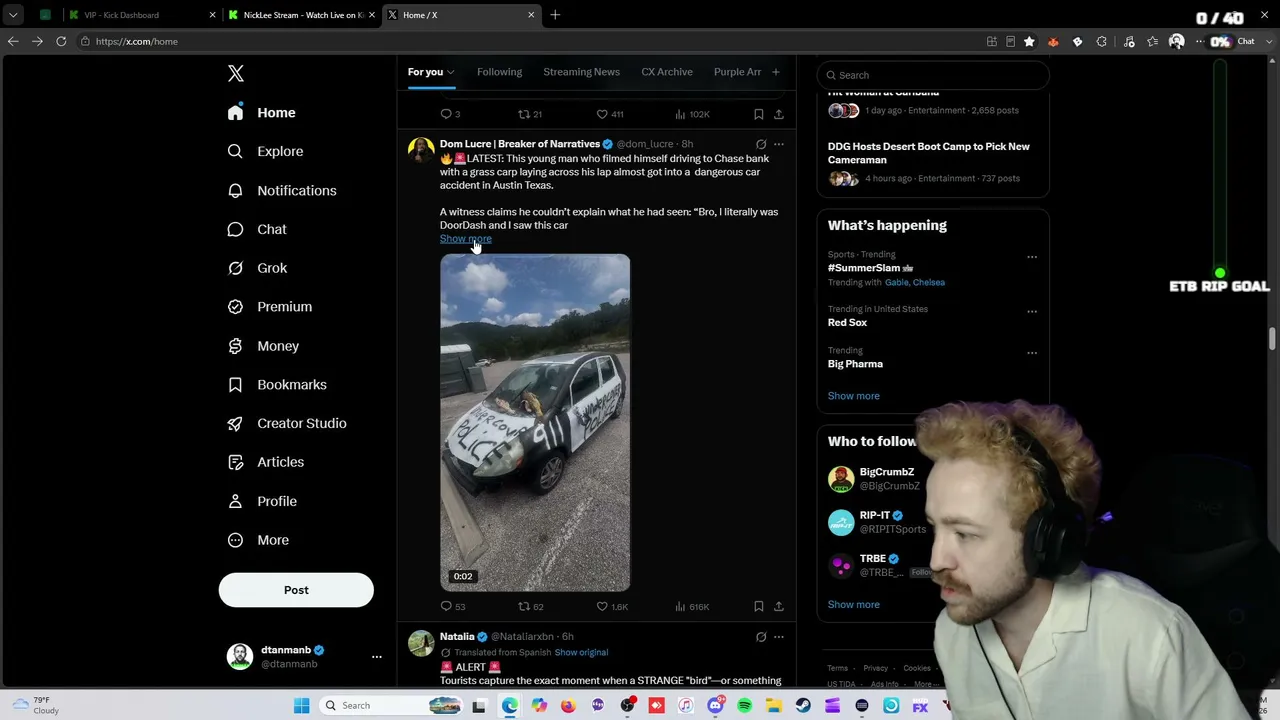Expand post text with Show more

click(x=466, y=239)
